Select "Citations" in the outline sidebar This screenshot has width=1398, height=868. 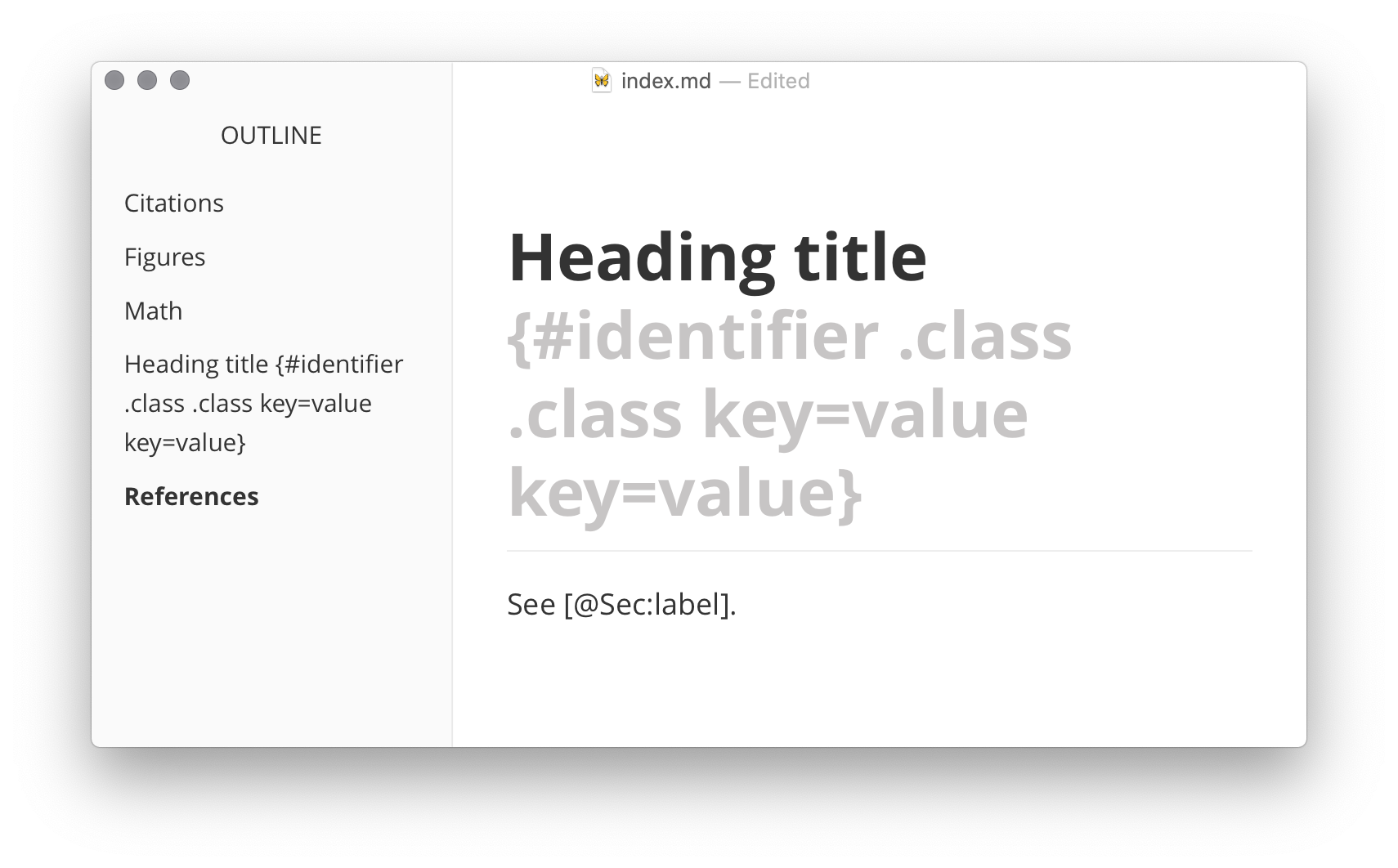click(x=173, y=203)
